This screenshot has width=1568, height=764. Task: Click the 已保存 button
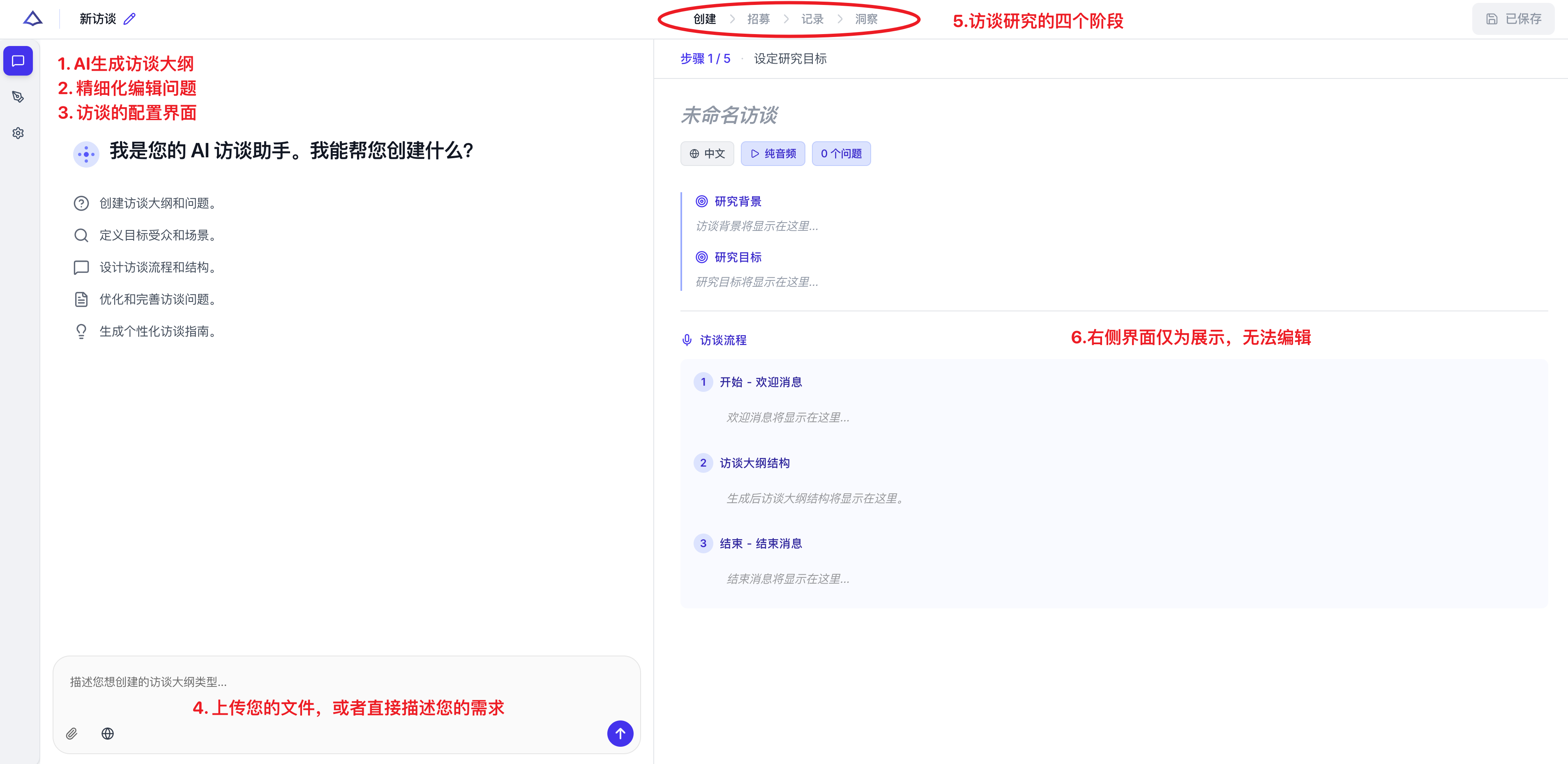pyautogui.click(x=1513, y=19)
